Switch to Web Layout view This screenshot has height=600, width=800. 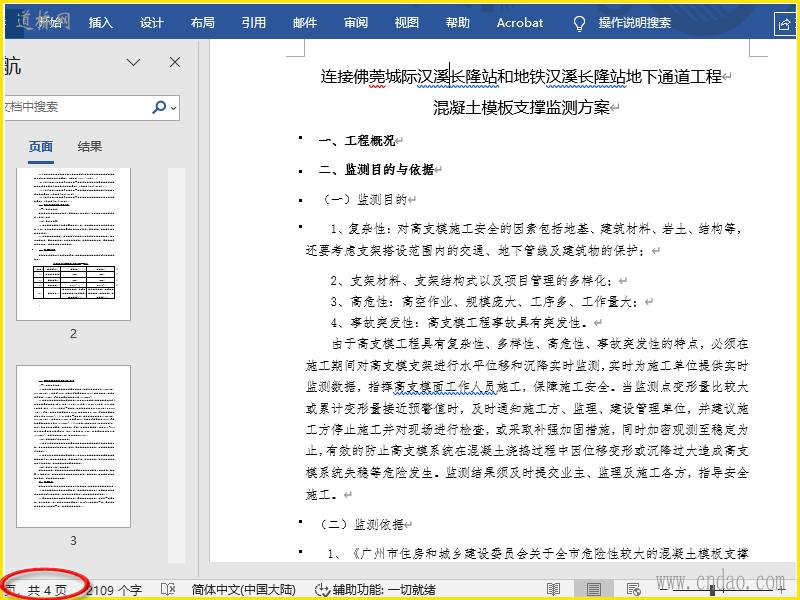point(633,589)
